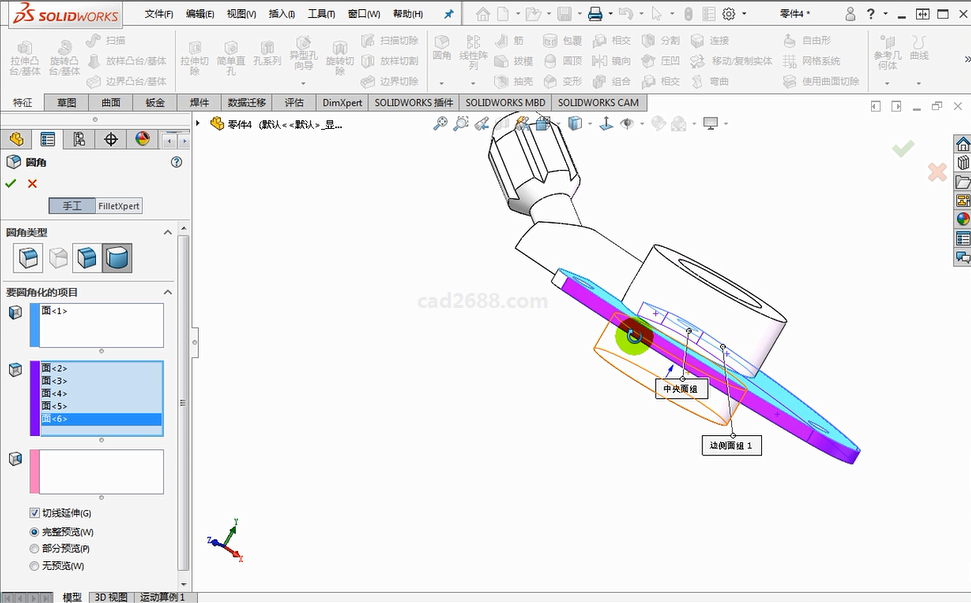Open the DimXpertManager crosshair tab icon
Screen dimensions: 971x603
click(x=110, y=139)
